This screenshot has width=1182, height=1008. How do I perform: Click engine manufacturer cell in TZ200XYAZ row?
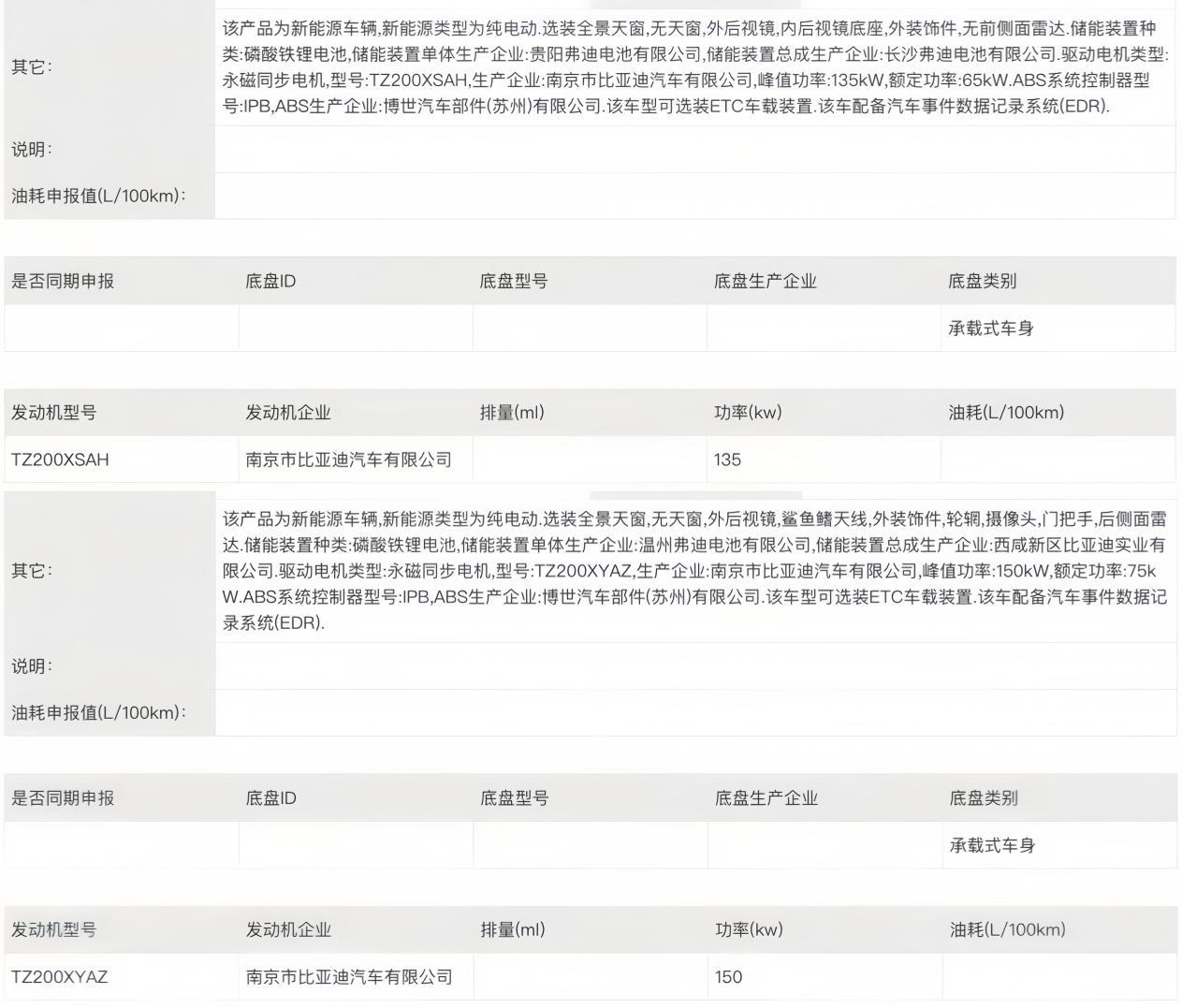(349, 977)
